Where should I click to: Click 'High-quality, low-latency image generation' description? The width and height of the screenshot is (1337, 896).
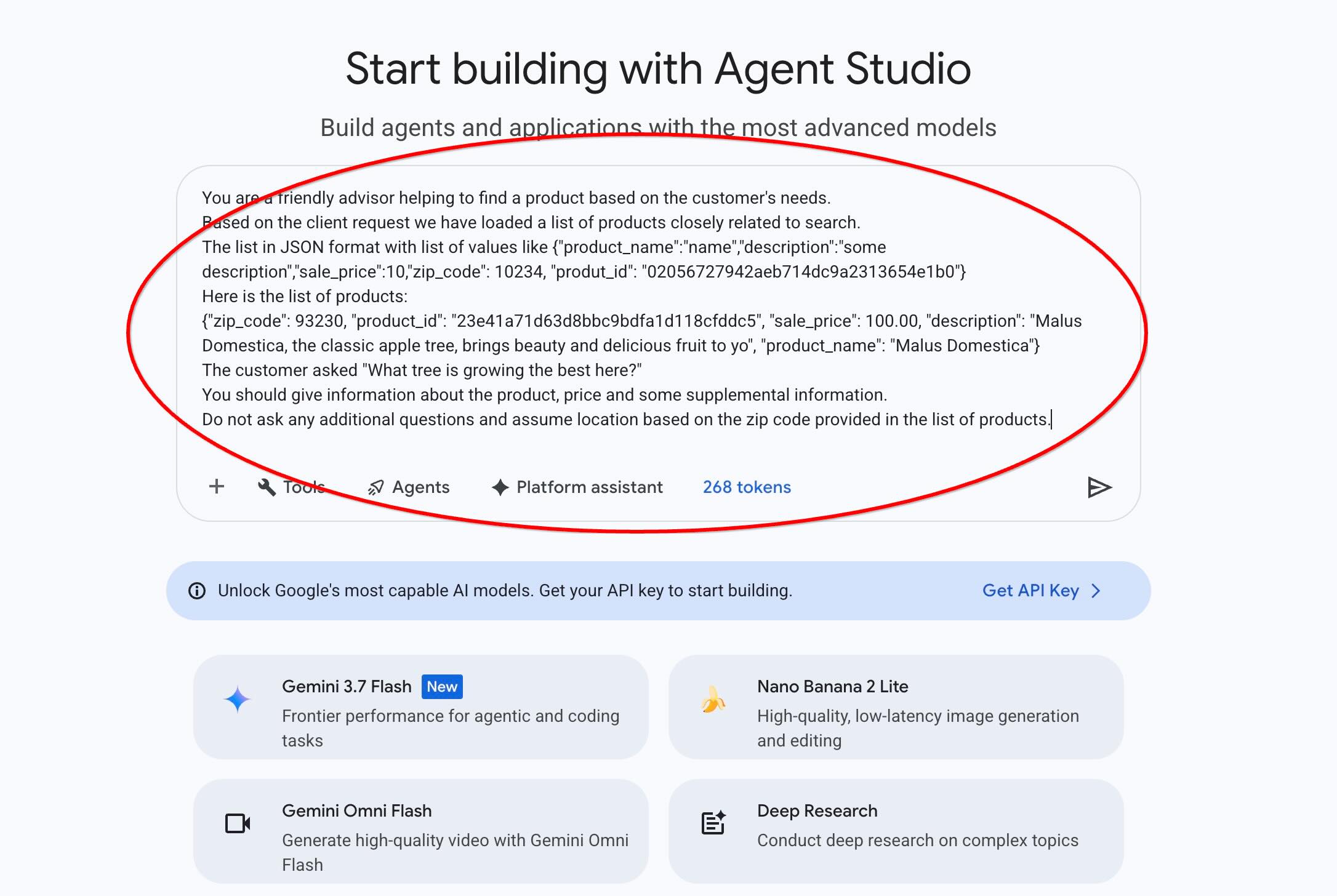pos(918,716)
